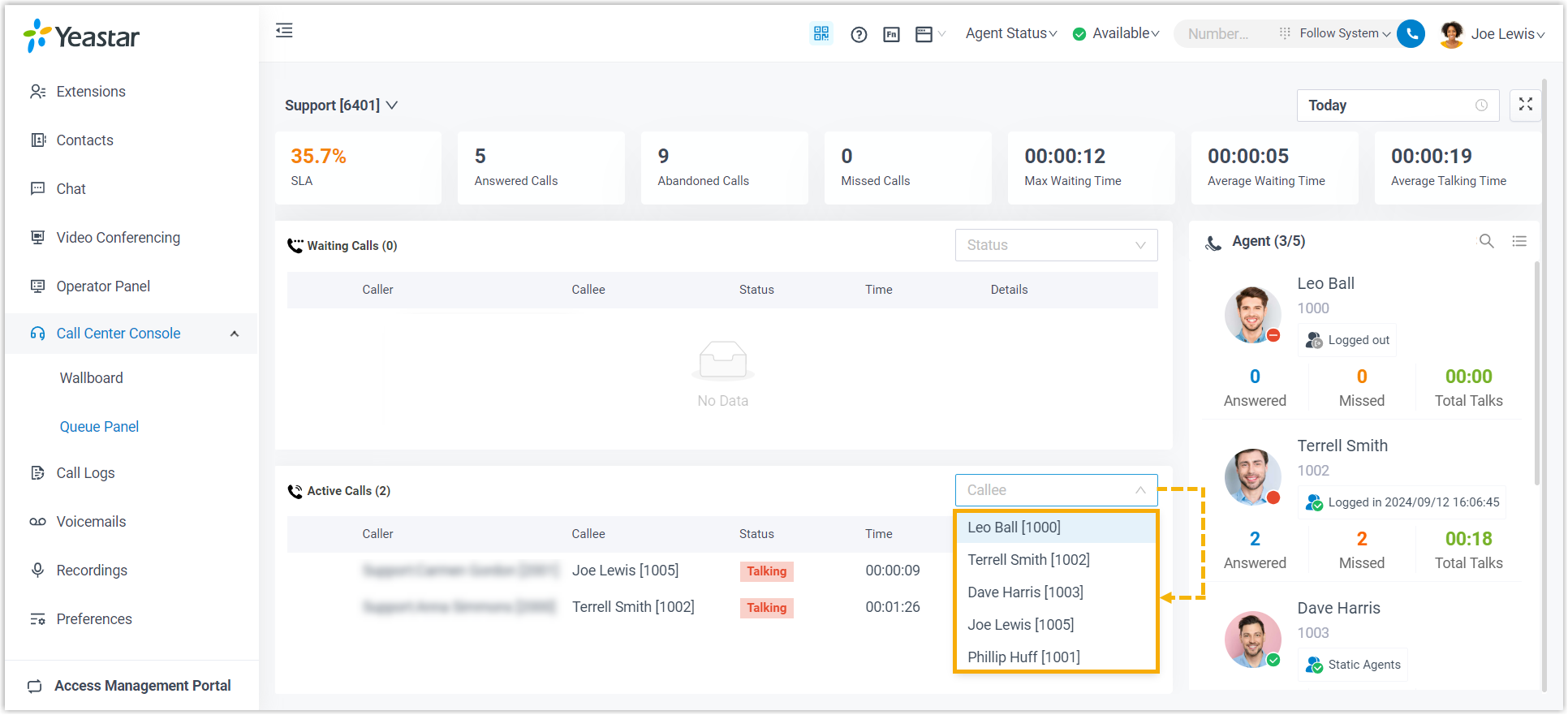Select Dave Harris [1003] from callee list
1568x715 pixels.
(x=1025, y=592)
